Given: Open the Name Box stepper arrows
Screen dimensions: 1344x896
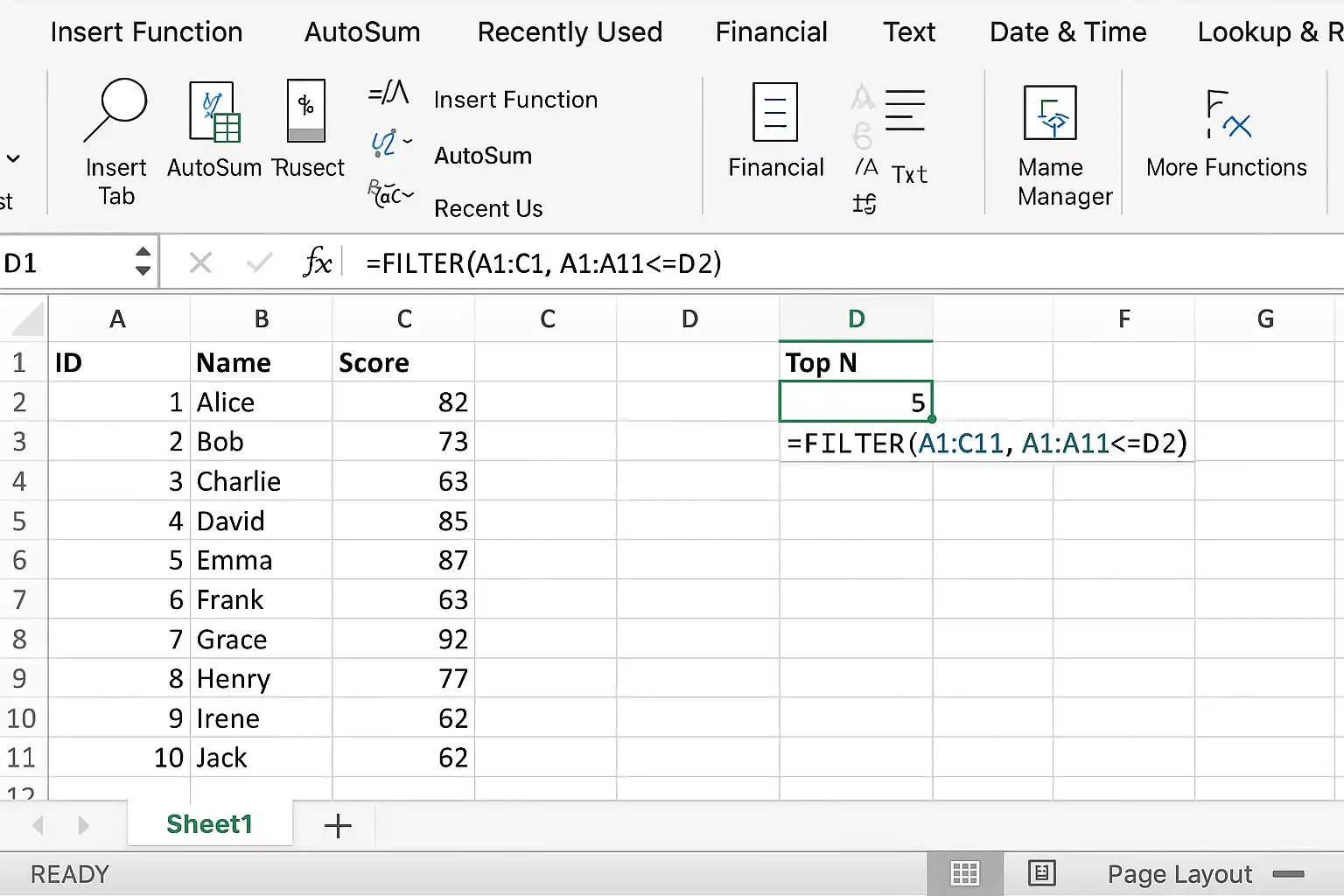Looking at the screenshot, I should [x=143, y=262].
